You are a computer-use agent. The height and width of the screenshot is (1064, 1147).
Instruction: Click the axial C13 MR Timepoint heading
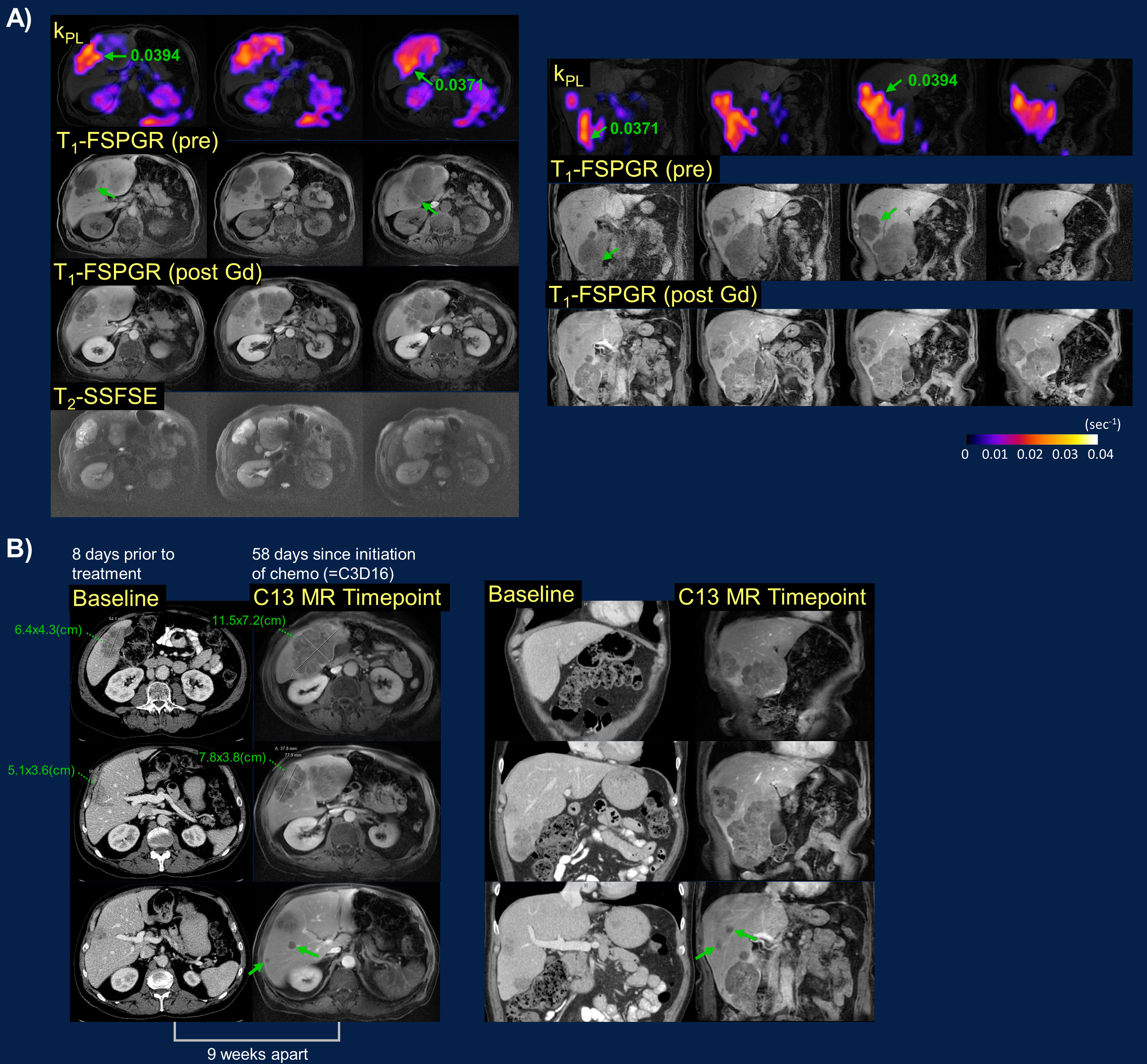347,598
